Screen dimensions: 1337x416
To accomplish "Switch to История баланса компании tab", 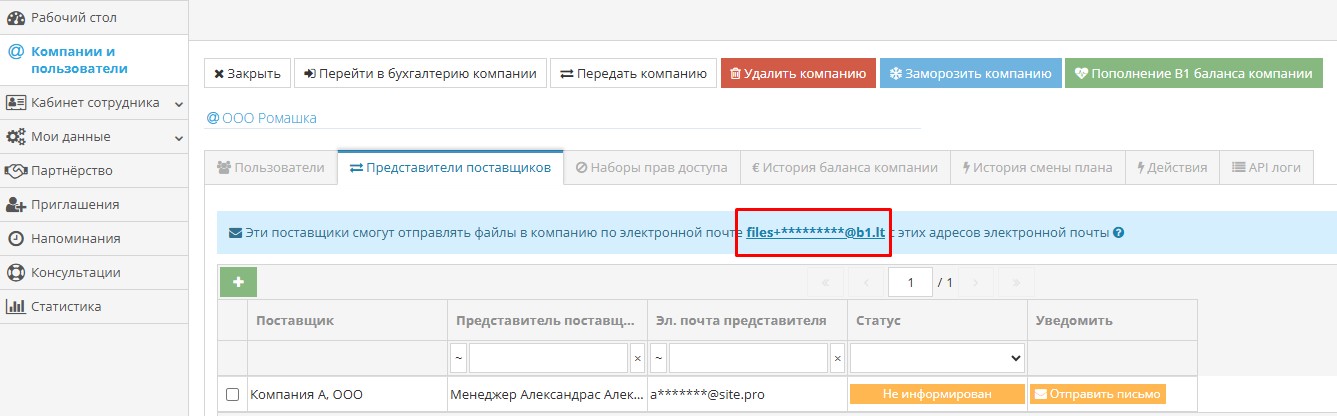I will 844,167.
